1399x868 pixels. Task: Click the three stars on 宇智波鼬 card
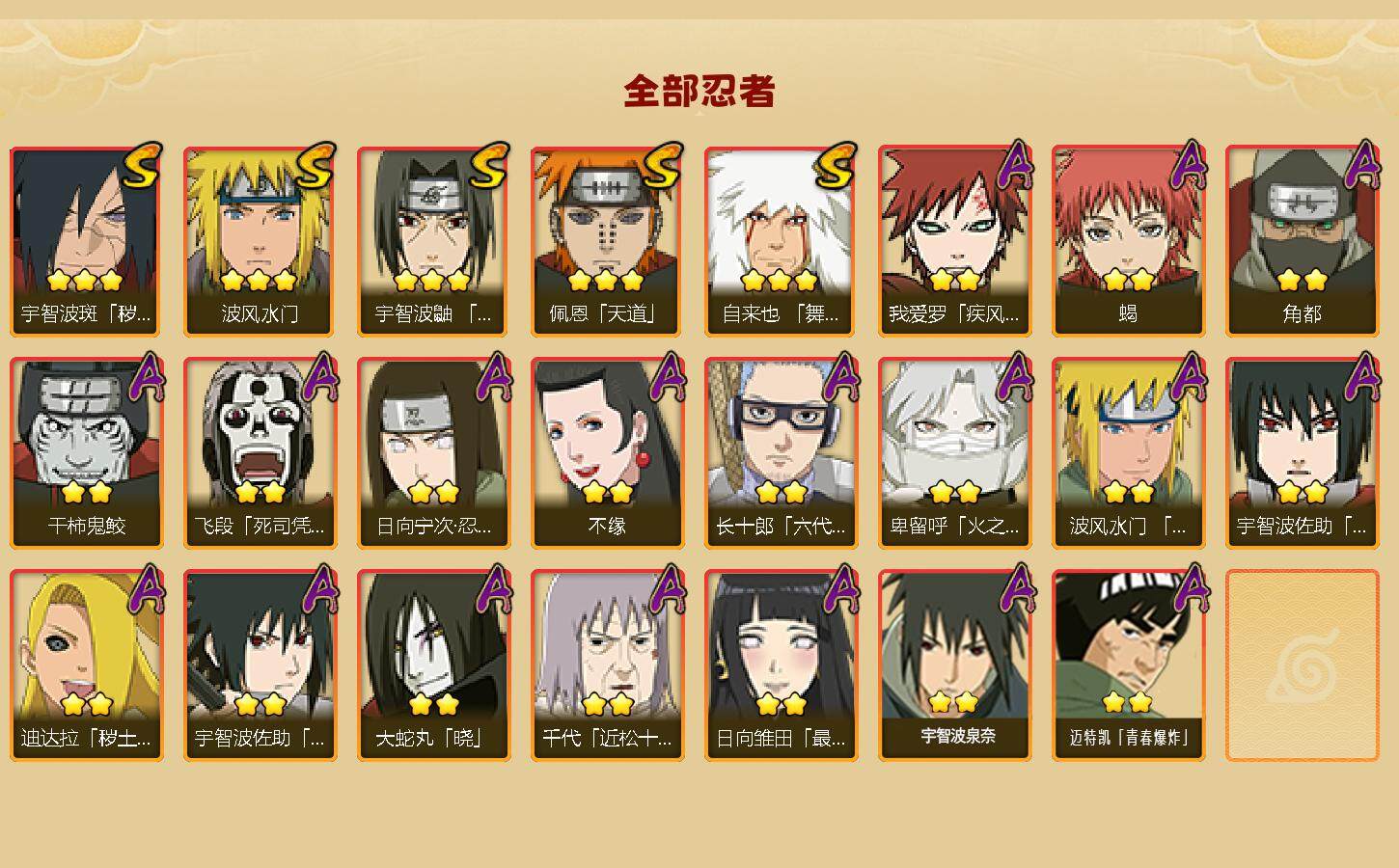pyautogui.click(x=432, y=281)
